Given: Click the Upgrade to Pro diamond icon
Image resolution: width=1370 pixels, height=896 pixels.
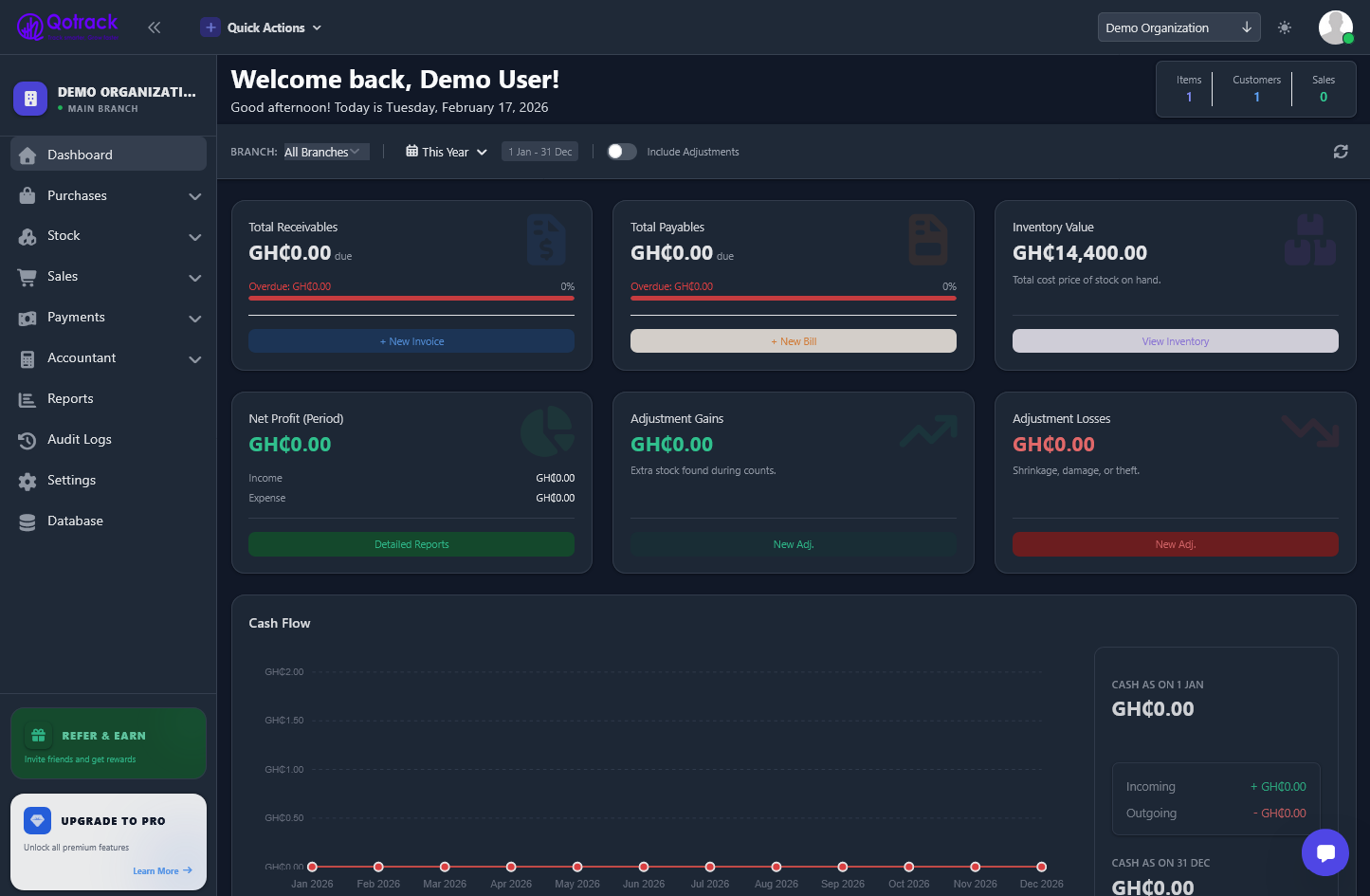Looking at the screenshot, I should [38, 821].
